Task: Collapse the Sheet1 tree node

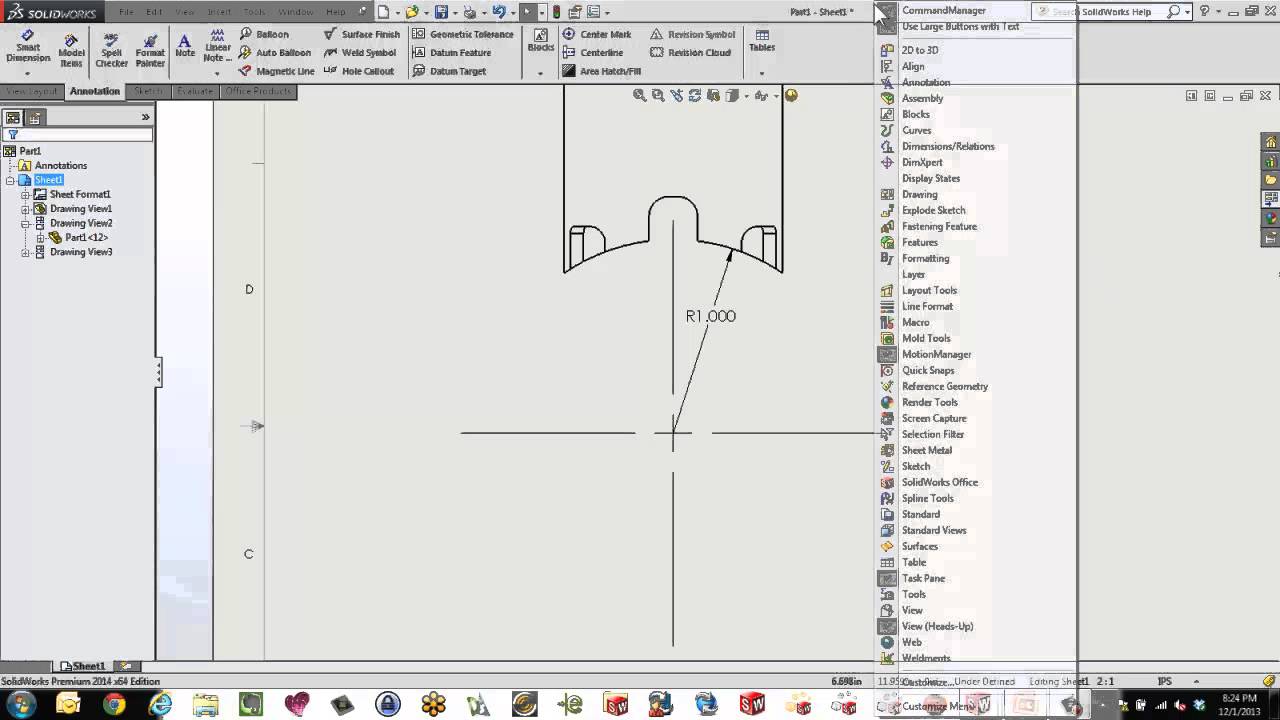Action: coord(11,180)
